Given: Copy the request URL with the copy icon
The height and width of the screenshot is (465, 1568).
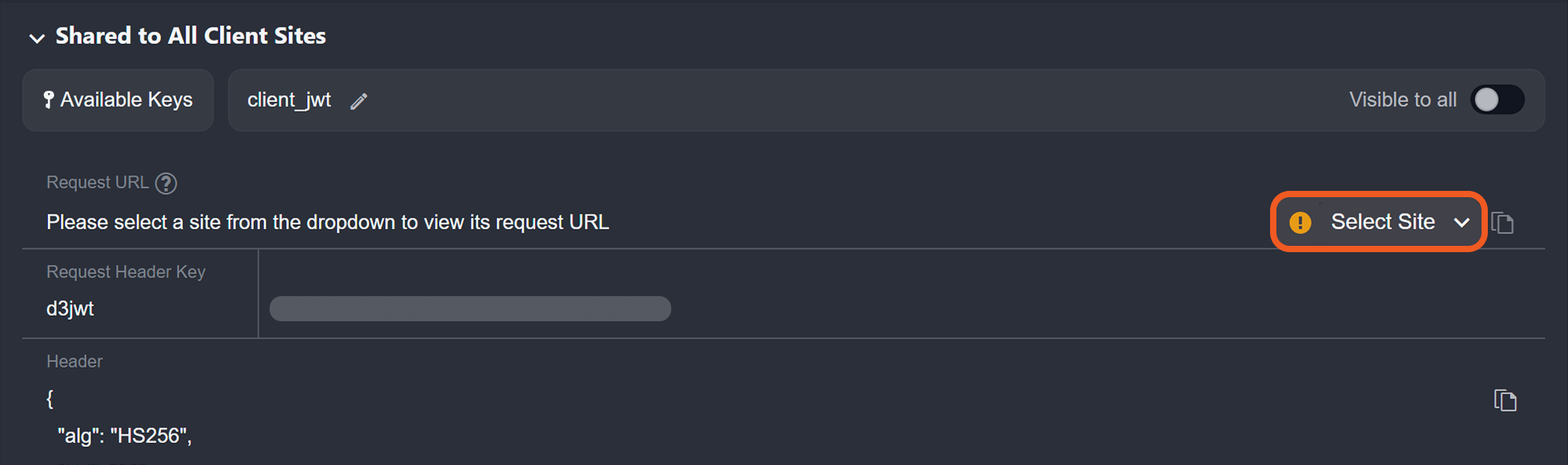Looking at the screenshot, I should [x=1503, y=223].
